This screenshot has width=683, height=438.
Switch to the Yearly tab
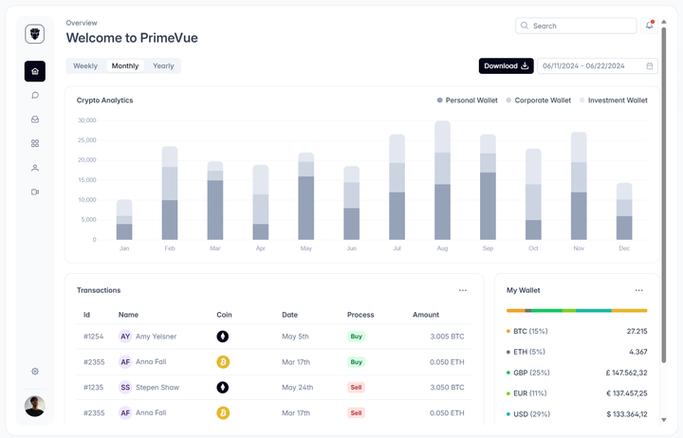point(163,66)
